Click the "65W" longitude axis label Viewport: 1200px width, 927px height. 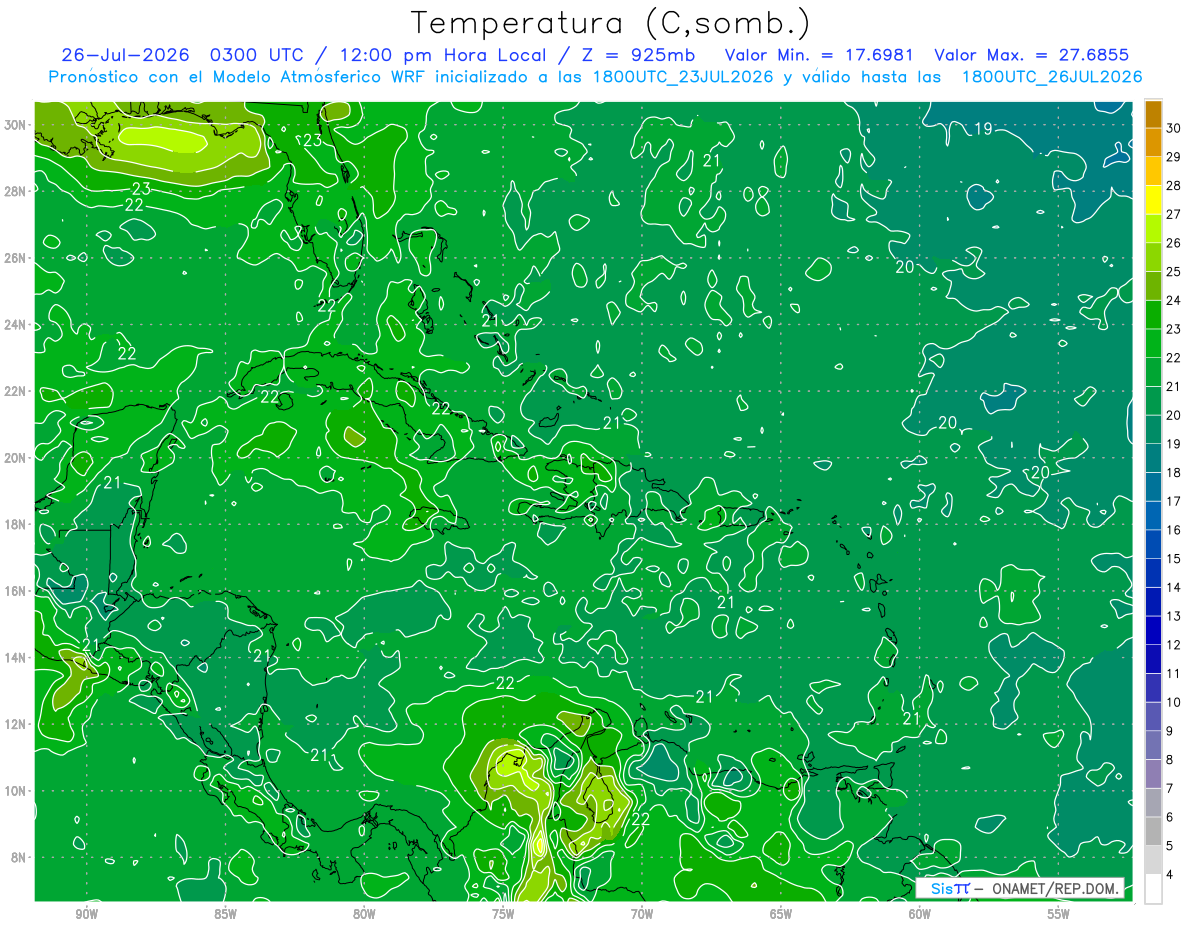pos(781,914)
